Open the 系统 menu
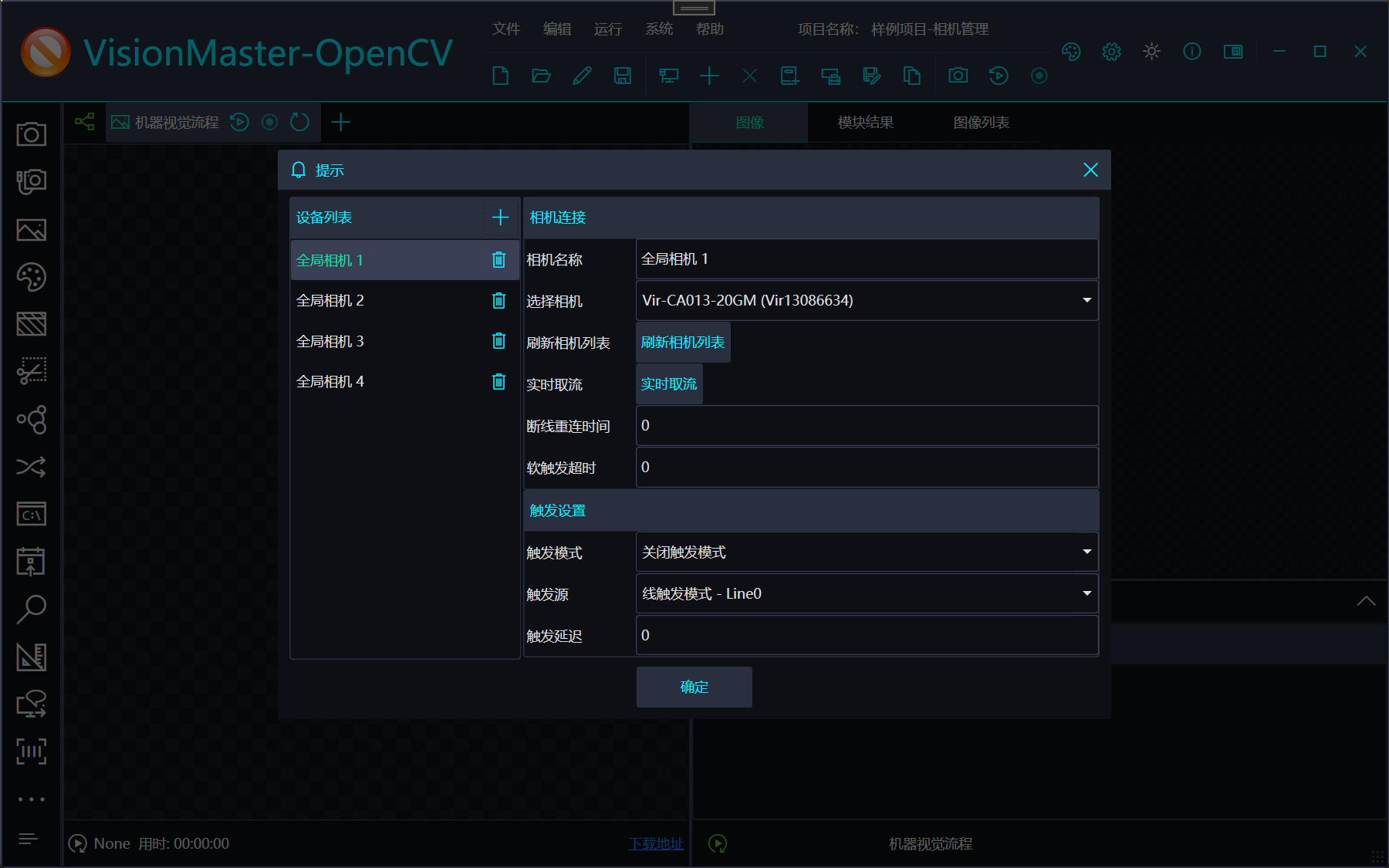This screenshot has height=868, width=1389. 659,29
